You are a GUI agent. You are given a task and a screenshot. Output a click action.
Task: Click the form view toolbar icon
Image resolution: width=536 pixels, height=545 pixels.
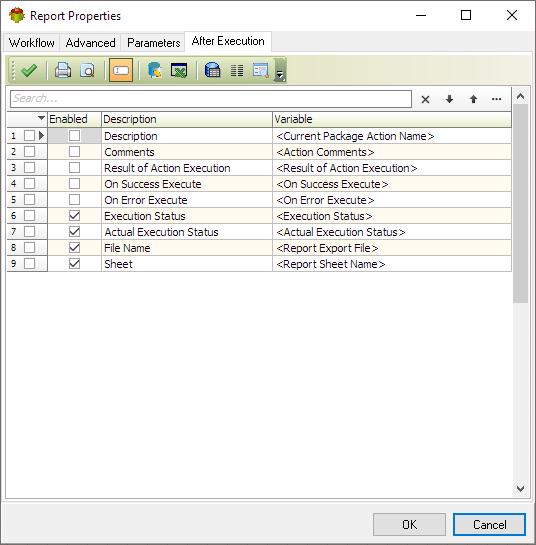point(261,70)
